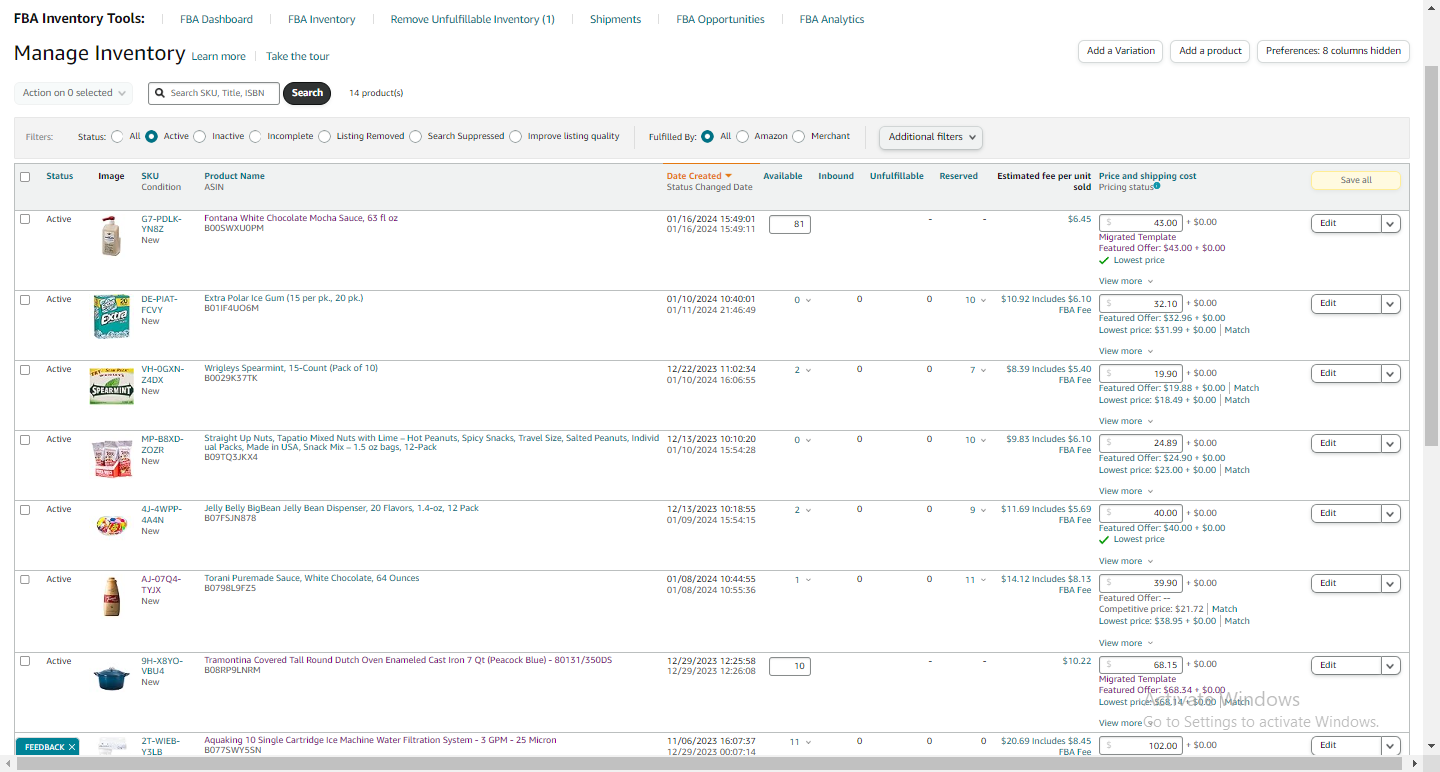Dismiss the Feedback tab with its X

coord(72,747)
